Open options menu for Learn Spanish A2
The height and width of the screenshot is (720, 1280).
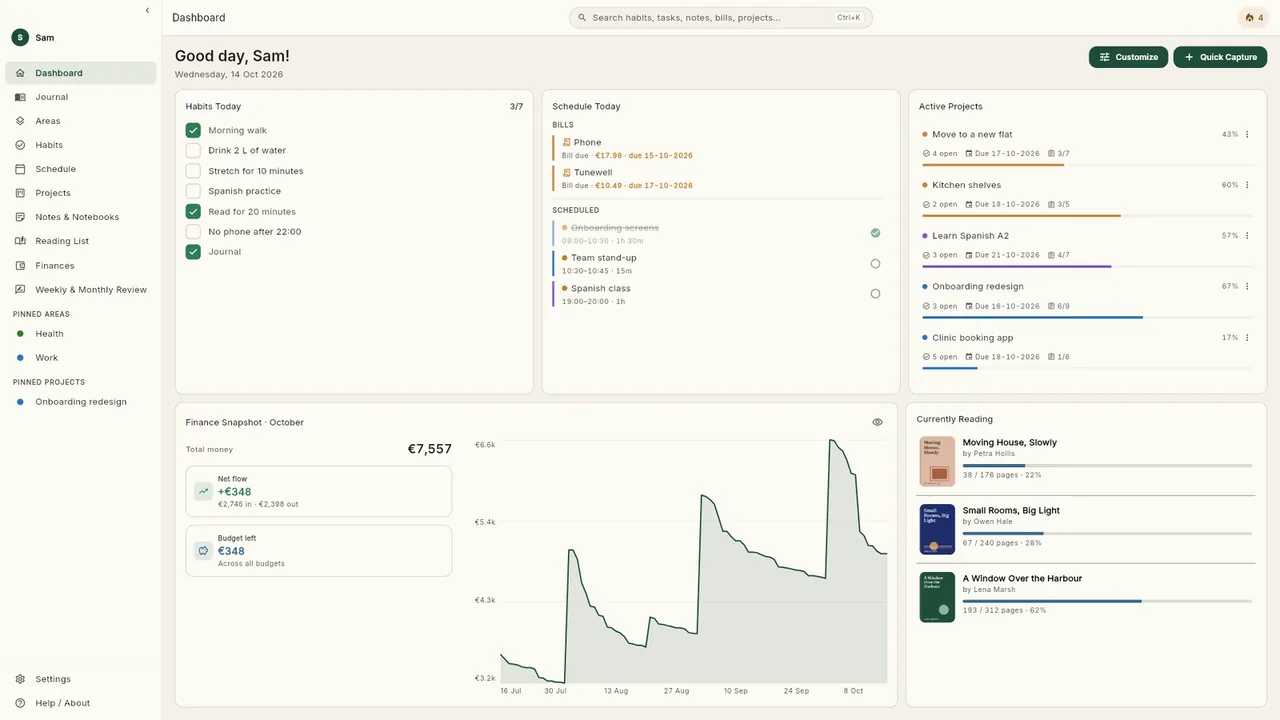1247,236
